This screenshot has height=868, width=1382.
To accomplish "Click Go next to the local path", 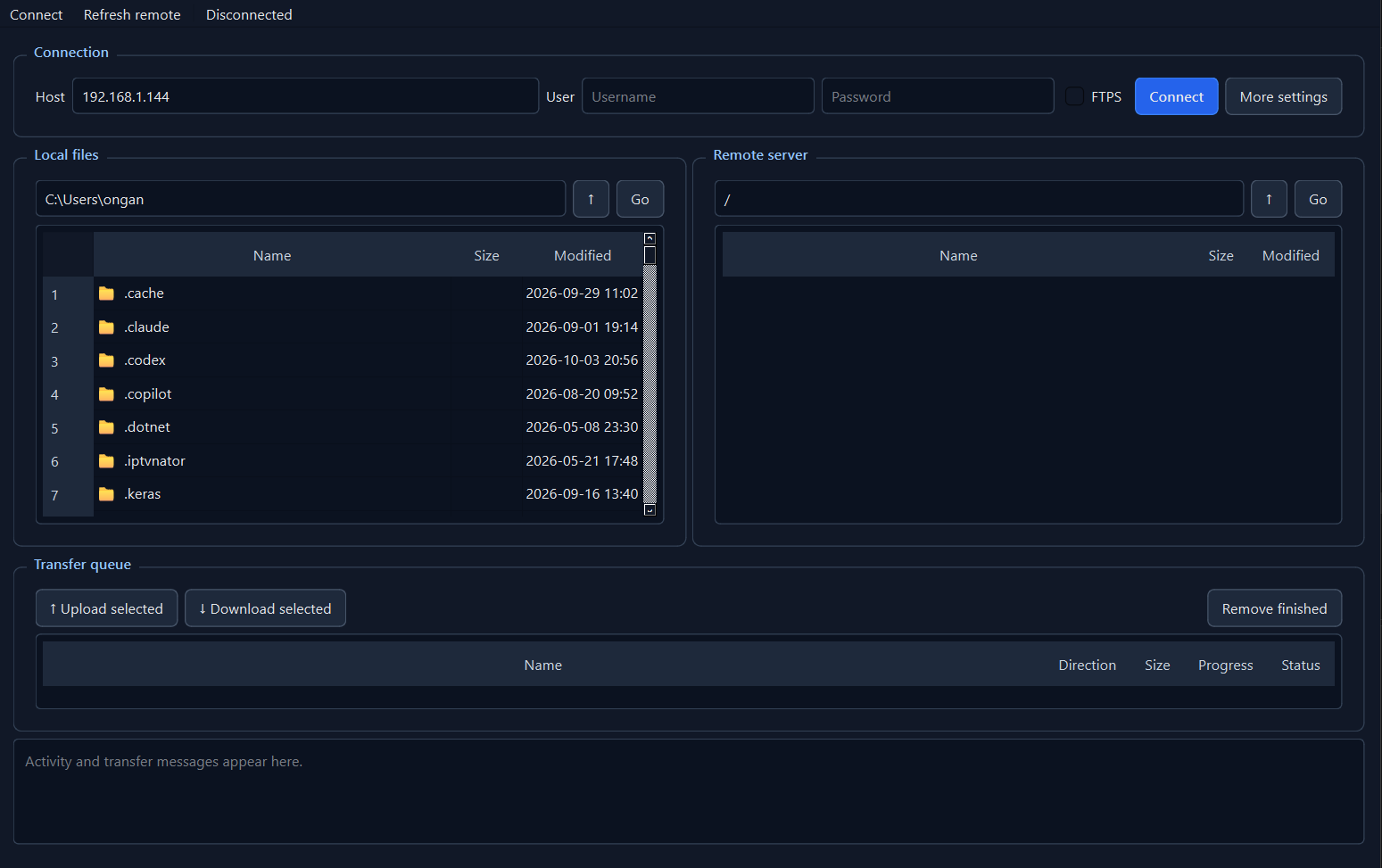I will coord(640,199).
